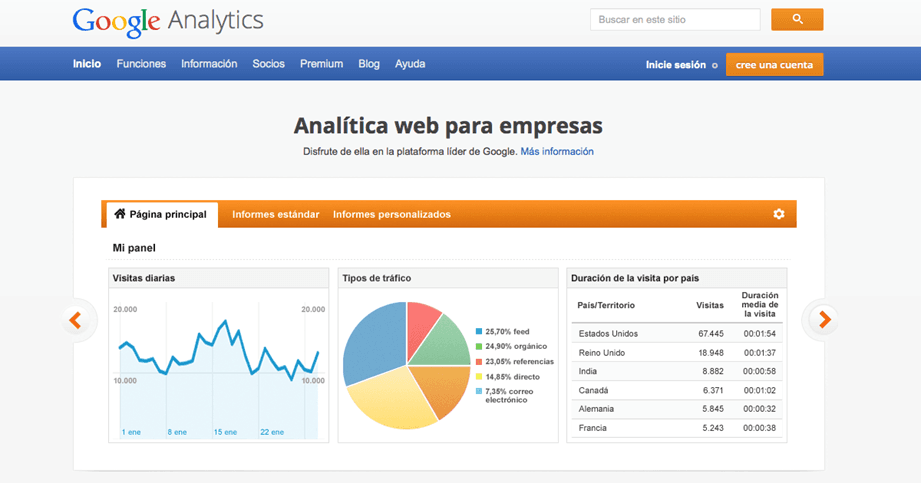Screen dimensions: 921x483
Task: Click the yellow directo legend swatch
Action: (x=479, y=377)
